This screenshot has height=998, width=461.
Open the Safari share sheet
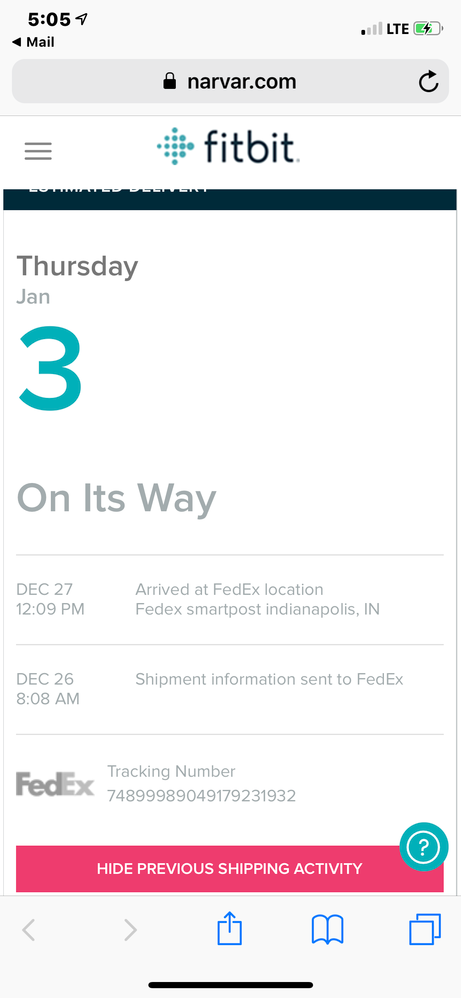[230, 929]
